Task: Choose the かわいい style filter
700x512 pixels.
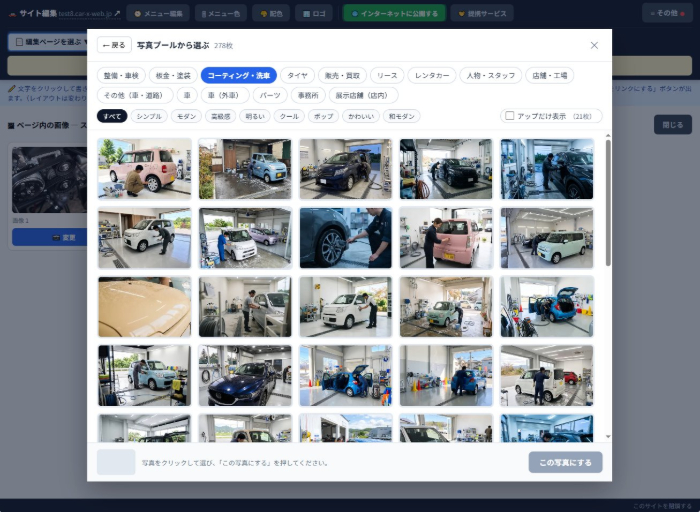Action: pyautogui.click(x=361, y=116)
